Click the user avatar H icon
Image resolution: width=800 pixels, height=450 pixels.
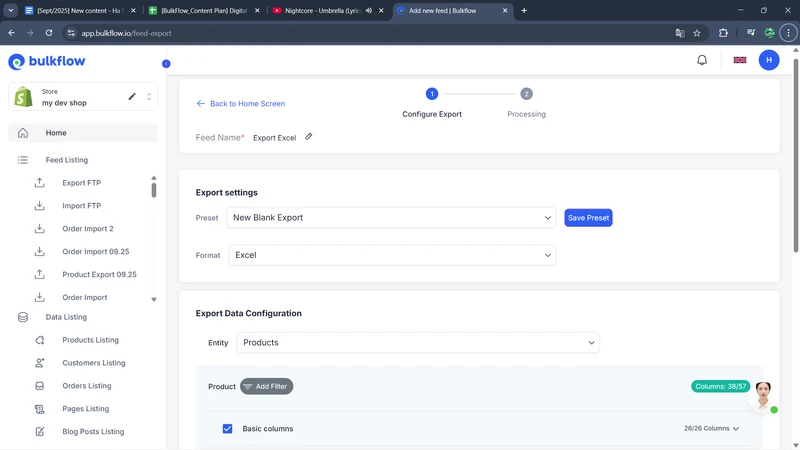tap(768, 60)
